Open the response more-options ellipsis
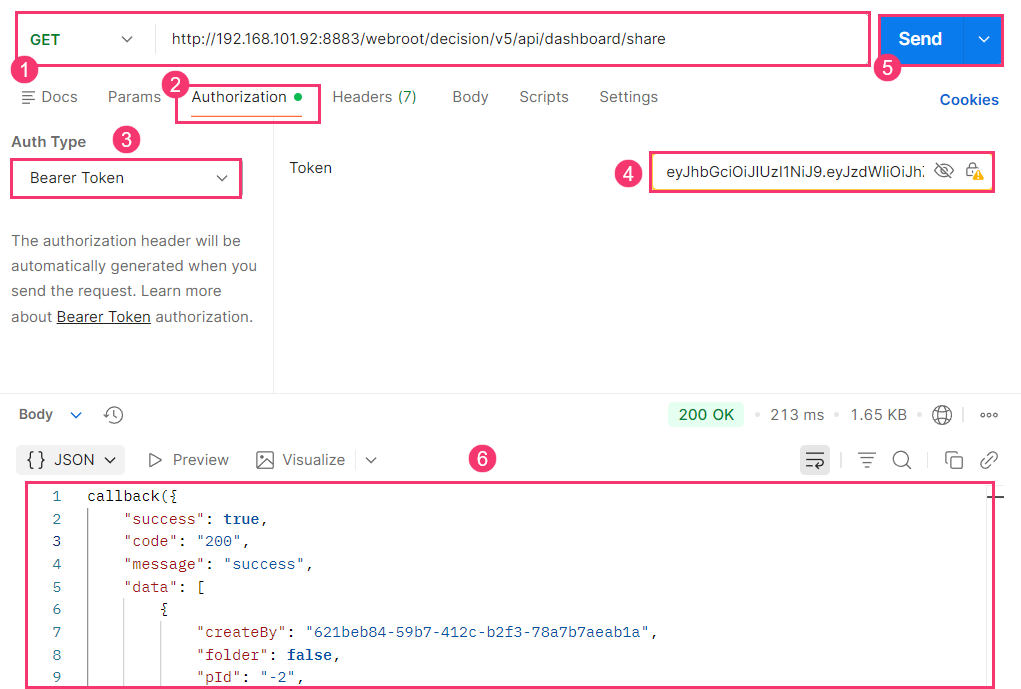Viewport: 1021px width, 689px height. click(x=989, y=415)
